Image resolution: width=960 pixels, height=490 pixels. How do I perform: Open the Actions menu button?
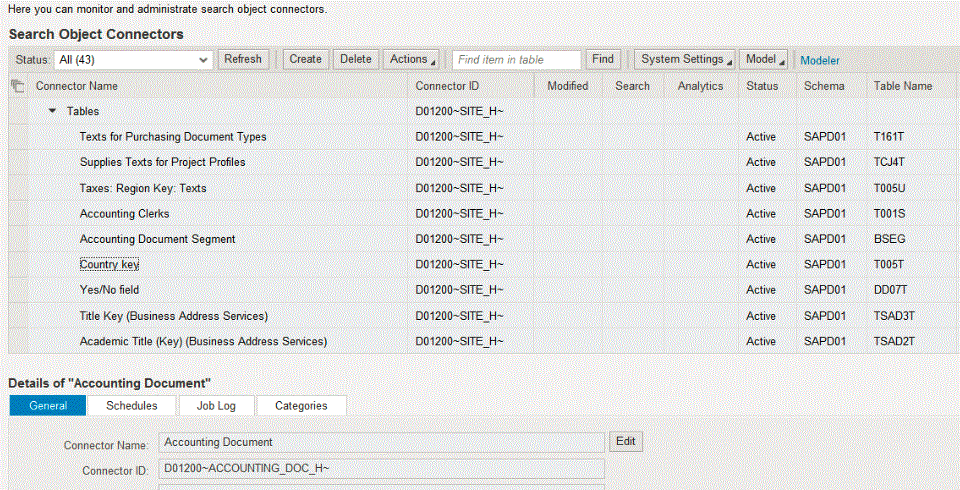411,59
